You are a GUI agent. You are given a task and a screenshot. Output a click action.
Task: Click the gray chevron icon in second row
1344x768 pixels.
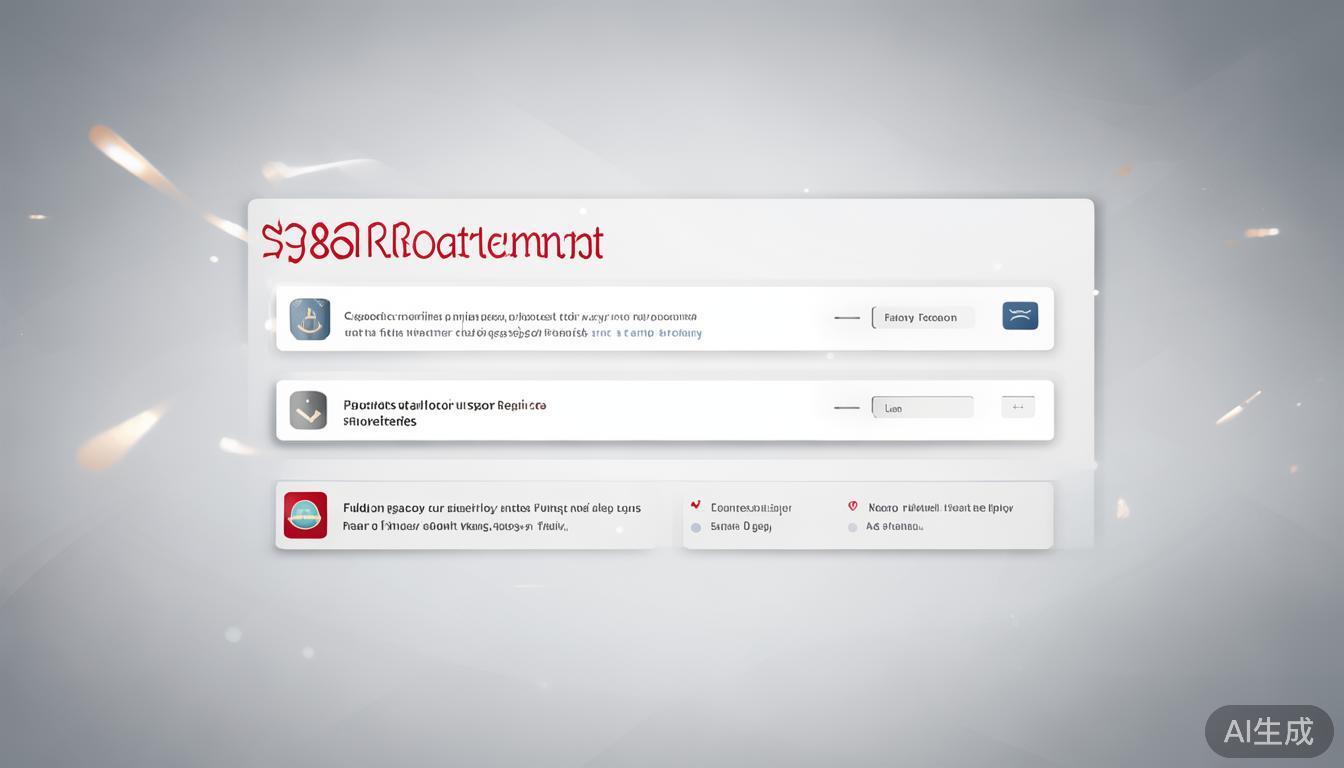308,410
